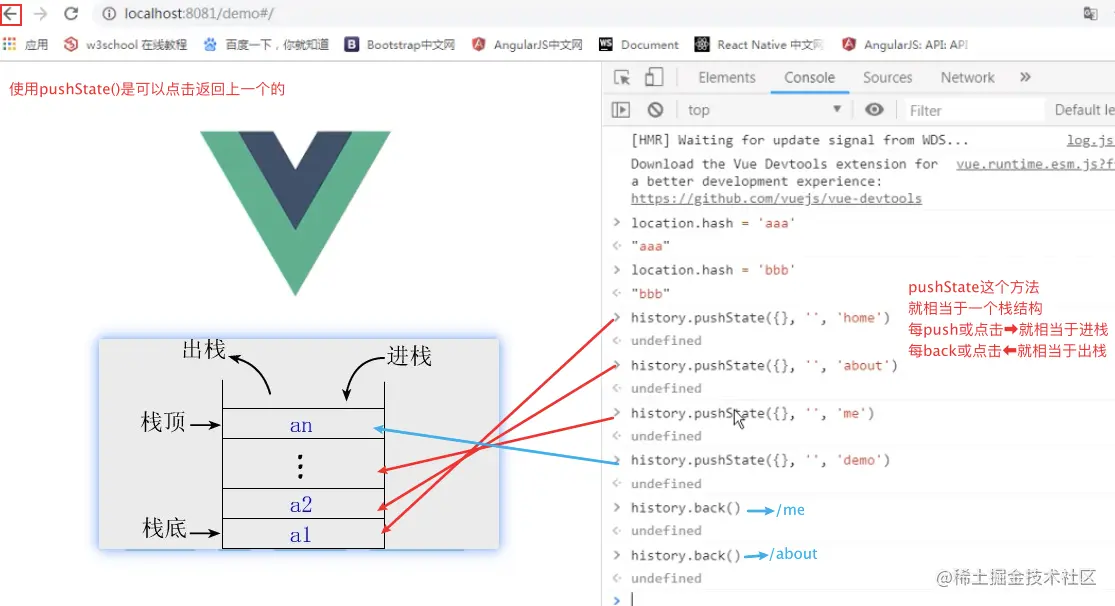1115x606 pixels.
Task: Click the site info icon in address bar
Action: [x=109, y=14]
